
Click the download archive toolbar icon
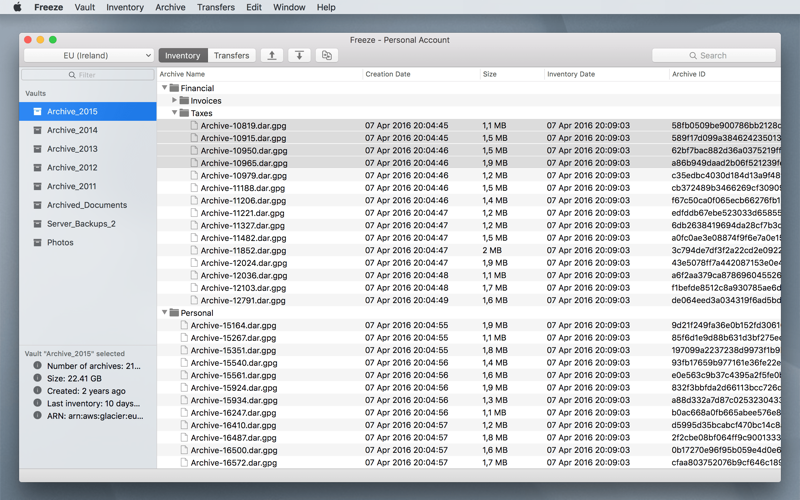click(299, 55)
